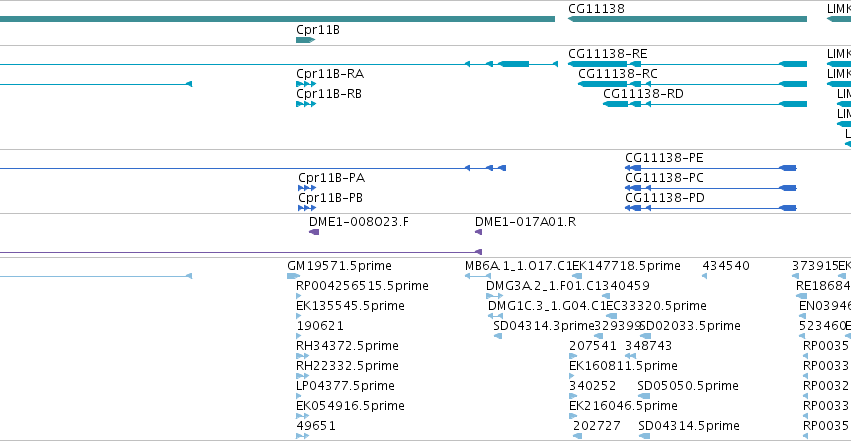Select EST EK054916.5prime
Image resolution: width=851 pixels, height=441 pixels.
click(x=350, y=406)
